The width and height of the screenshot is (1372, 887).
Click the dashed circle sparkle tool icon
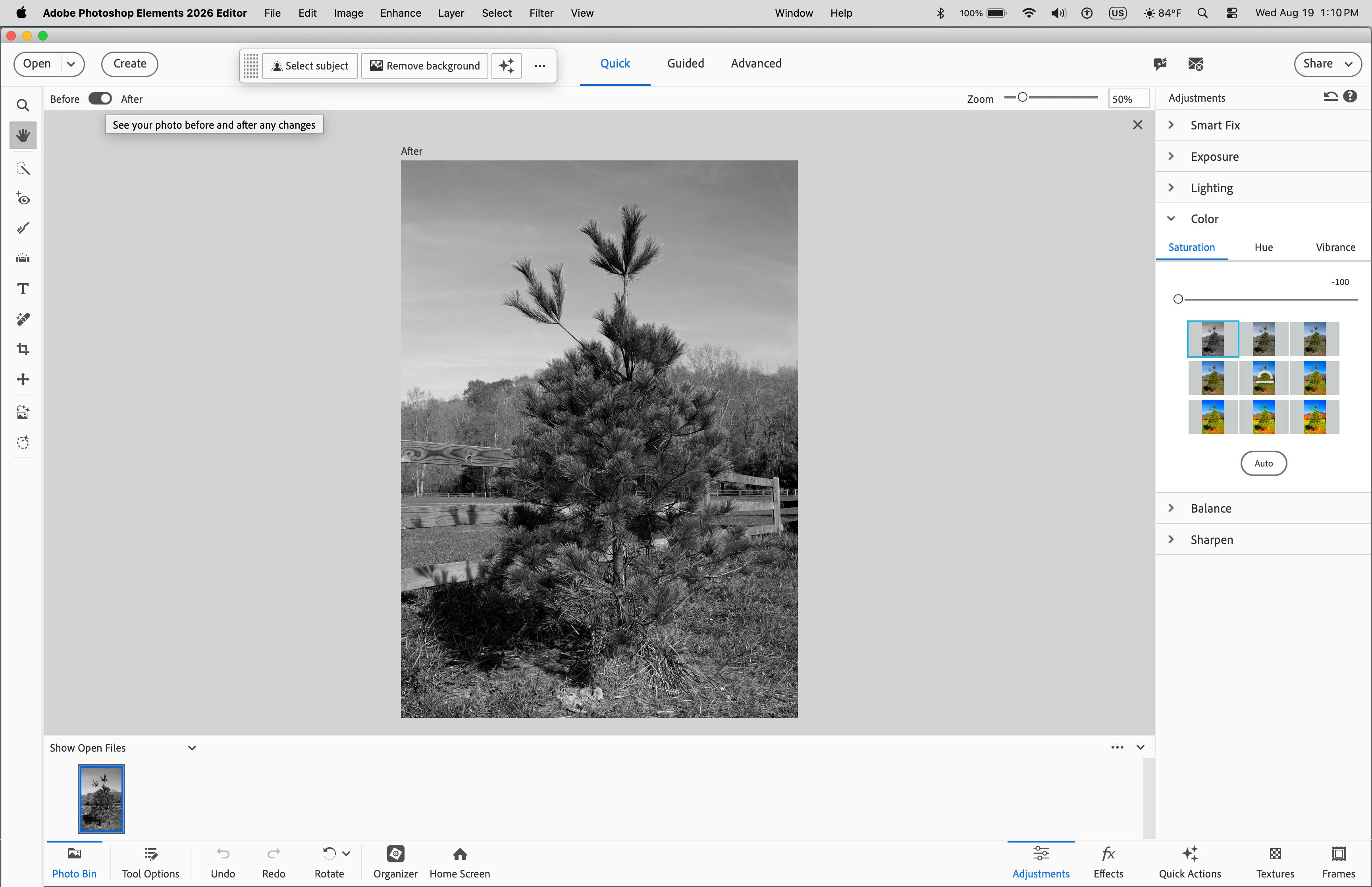coord(23,442)
